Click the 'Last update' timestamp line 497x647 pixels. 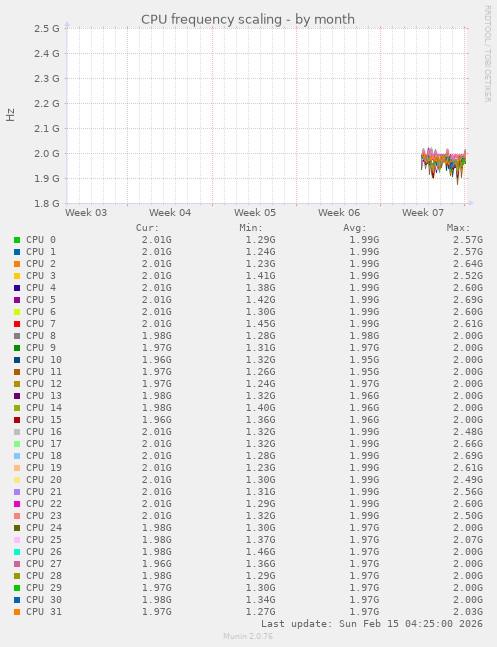click(x=372, y=623)
